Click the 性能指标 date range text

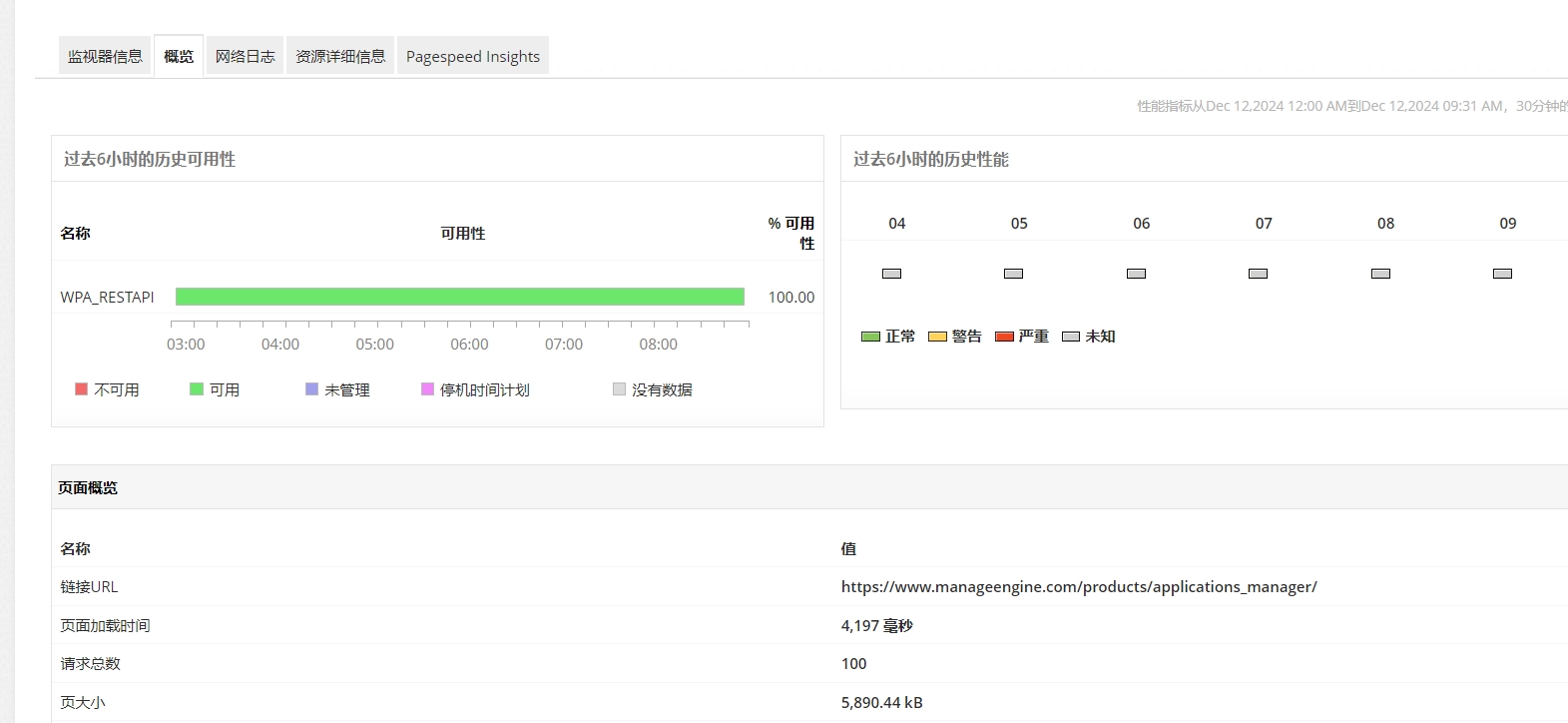(x=1352, y=106)
